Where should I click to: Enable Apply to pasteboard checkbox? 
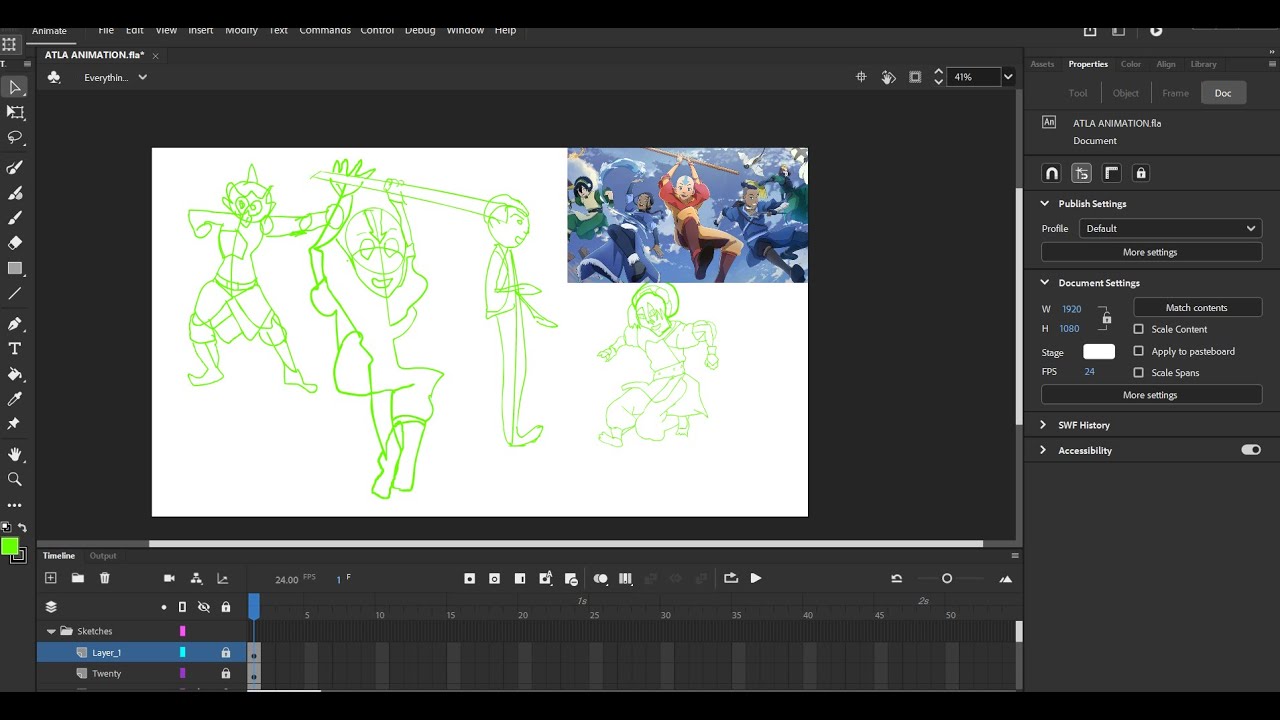tap(1138, 351)
